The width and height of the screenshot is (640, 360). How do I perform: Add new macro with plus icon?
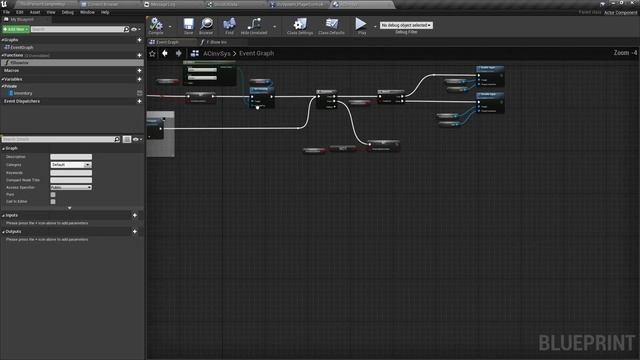tap(139, 71)
